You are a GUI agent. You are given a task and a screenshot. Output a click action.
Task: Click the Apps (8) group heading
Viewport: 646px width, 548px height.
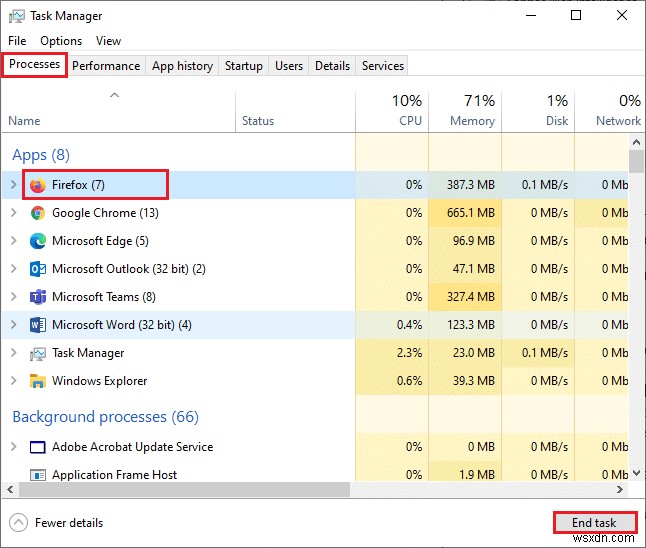[41, 155]
